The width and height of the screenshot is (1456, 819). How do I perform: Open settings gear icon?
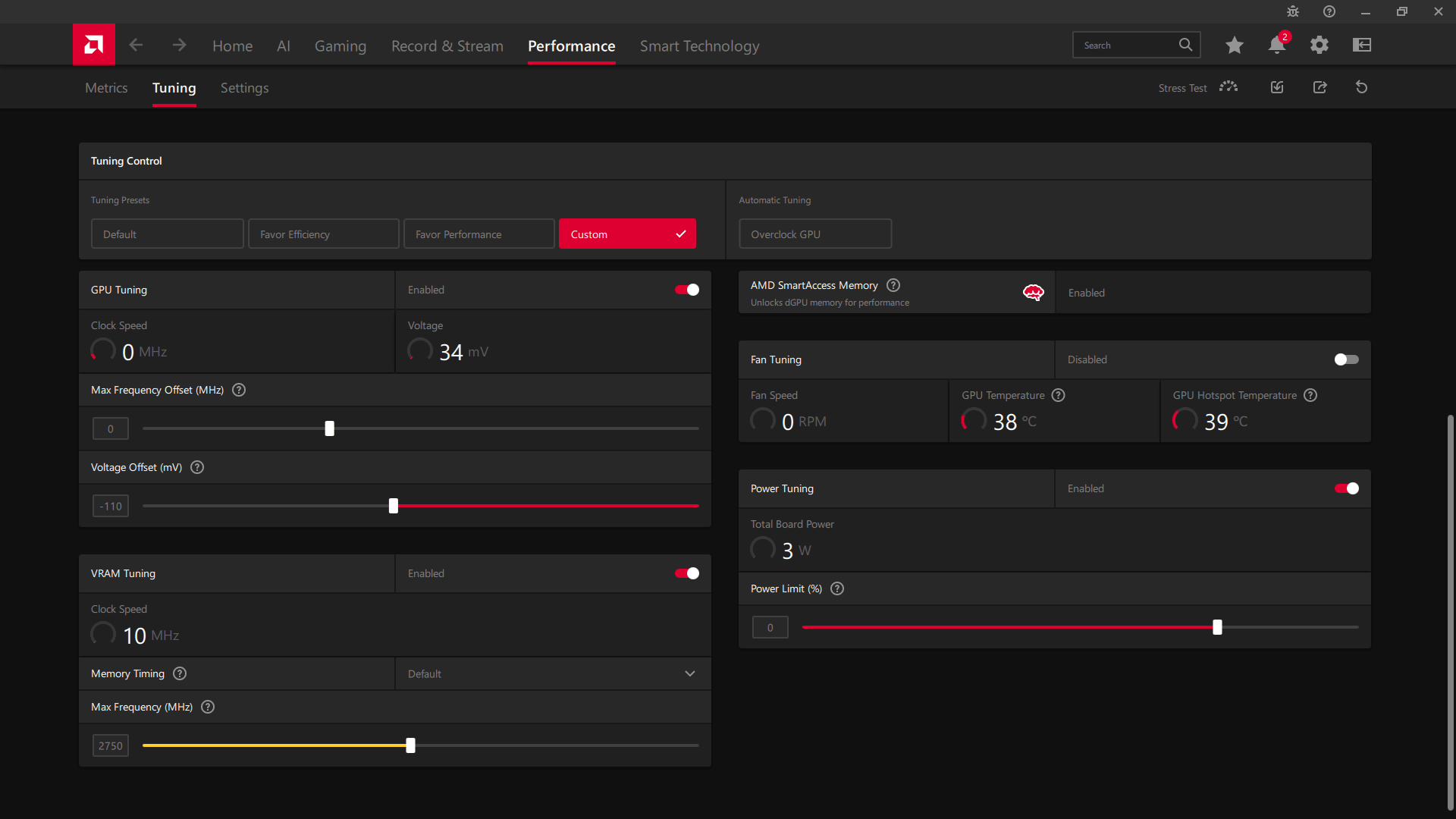[x=1319, y=45]
